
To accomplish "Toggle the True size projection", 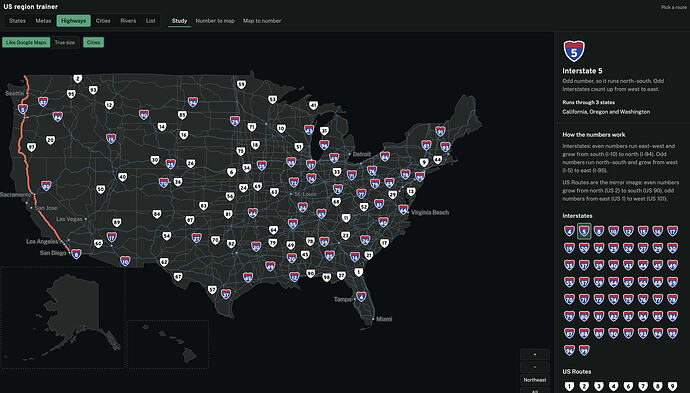I will [x=65, y=43].
